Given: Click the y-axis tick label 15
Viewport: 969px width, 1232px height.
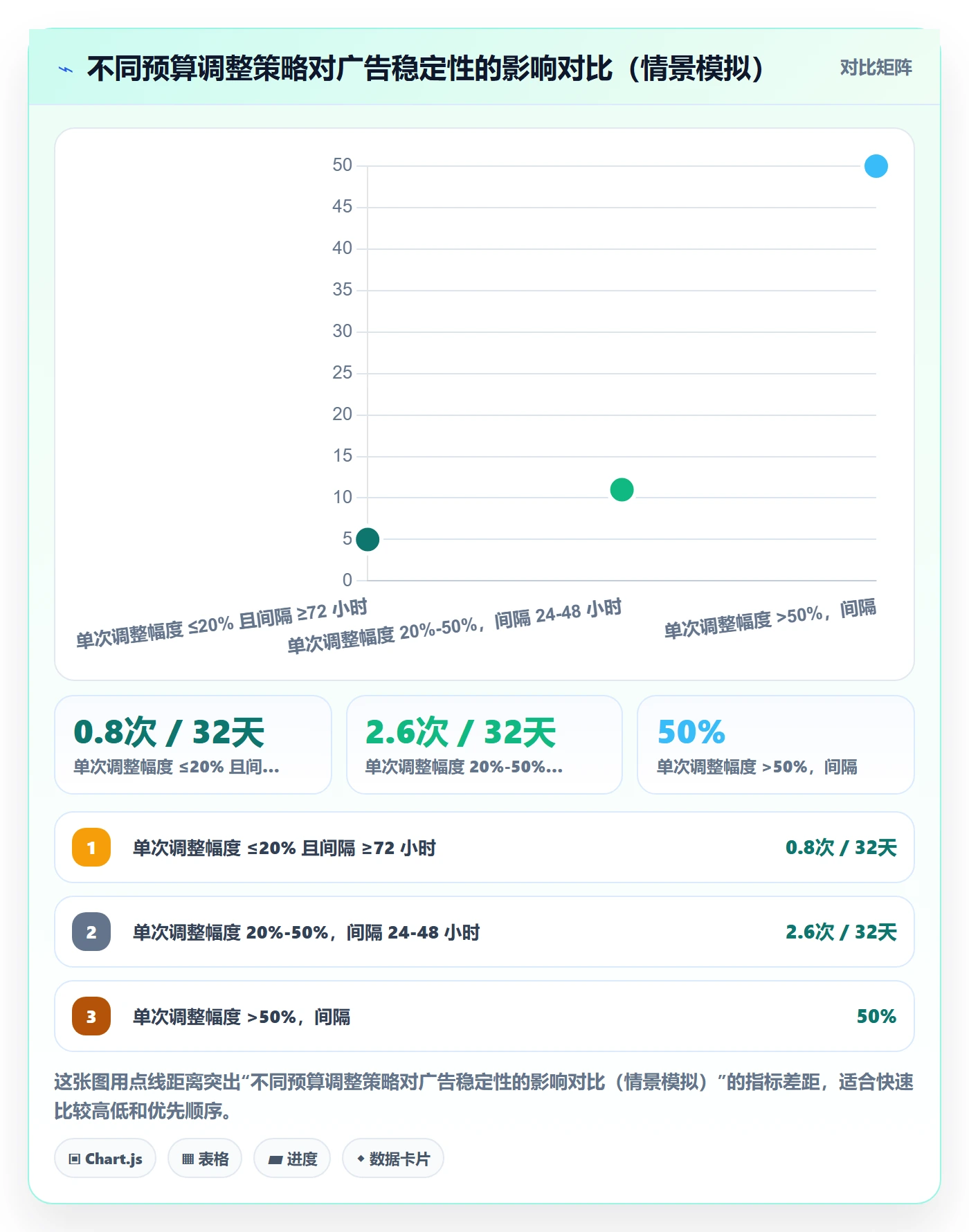Looking at the screenshot, I should (x=342, y=456).
